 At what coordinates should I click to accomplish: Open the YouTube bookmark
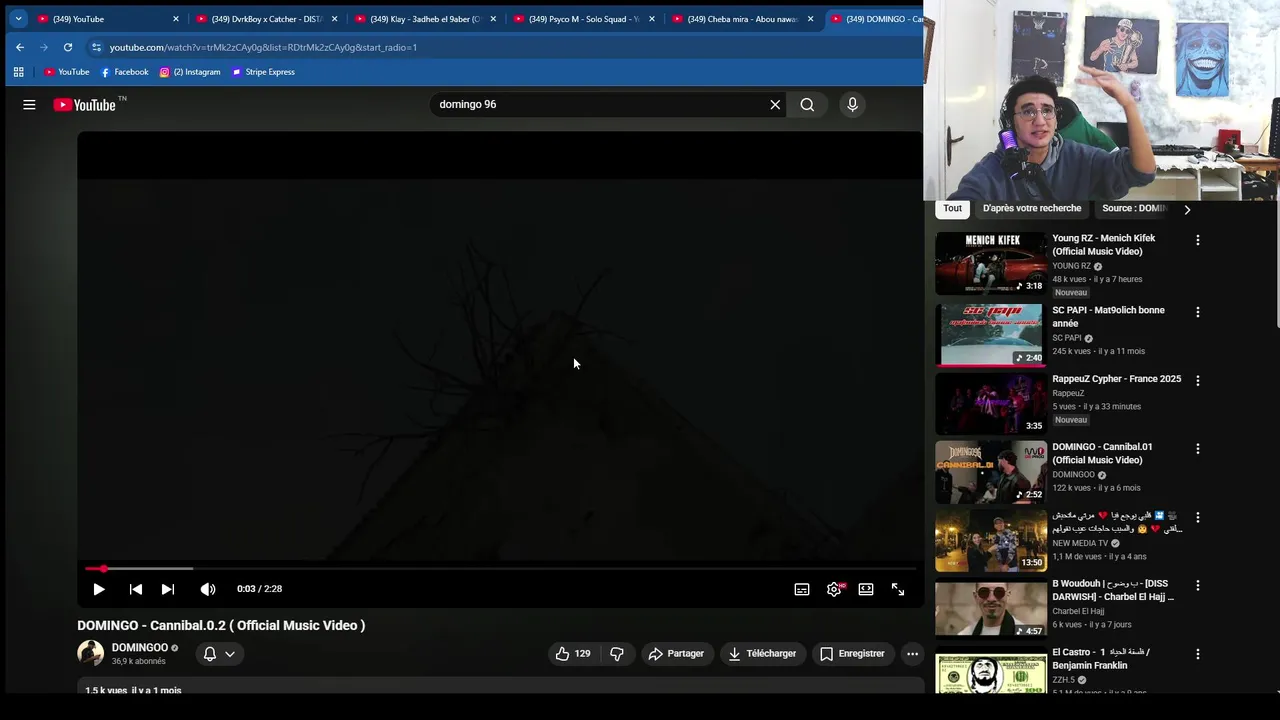coord(66,72)
